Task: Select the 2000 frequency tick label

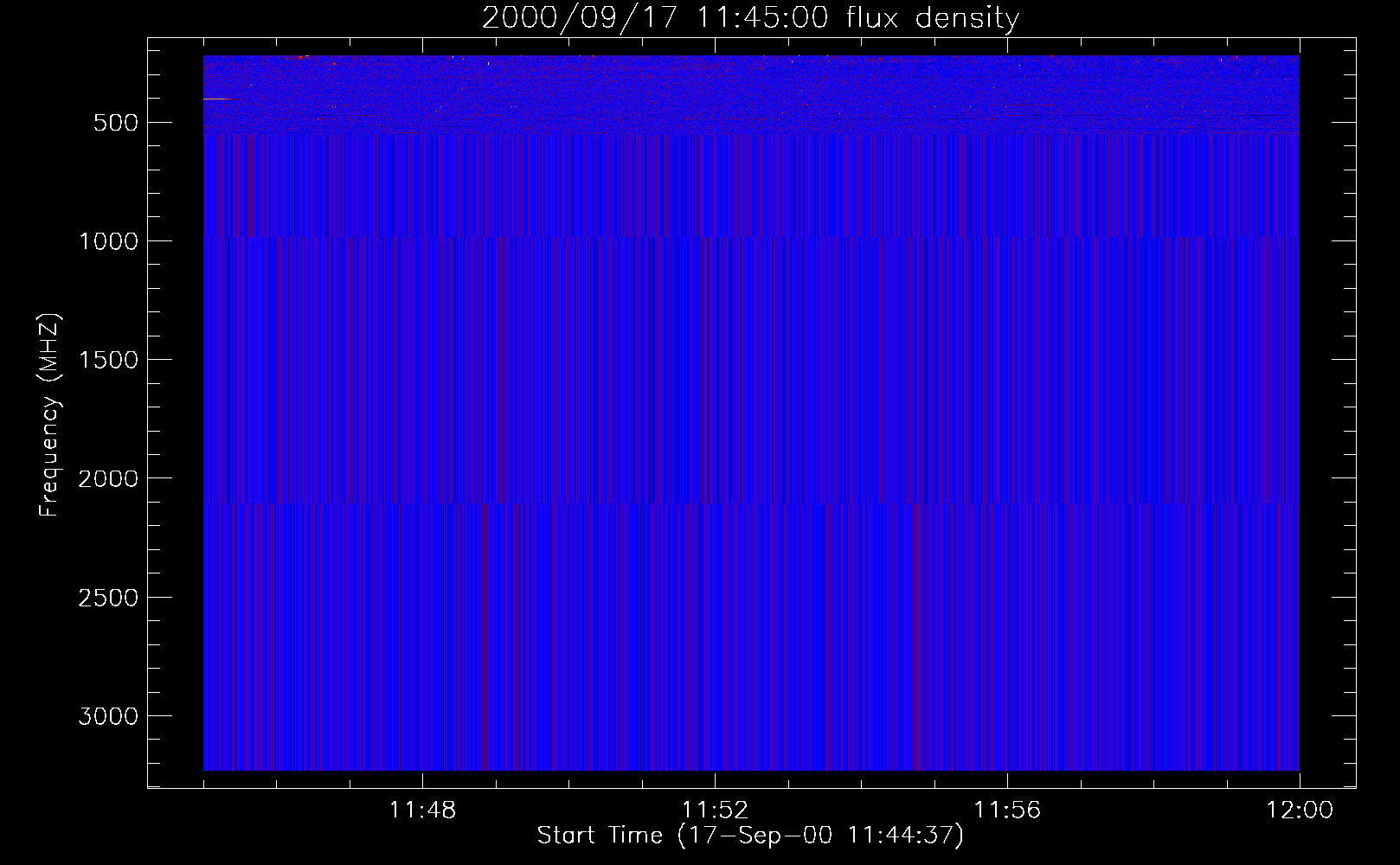Action: coord(108,478)
